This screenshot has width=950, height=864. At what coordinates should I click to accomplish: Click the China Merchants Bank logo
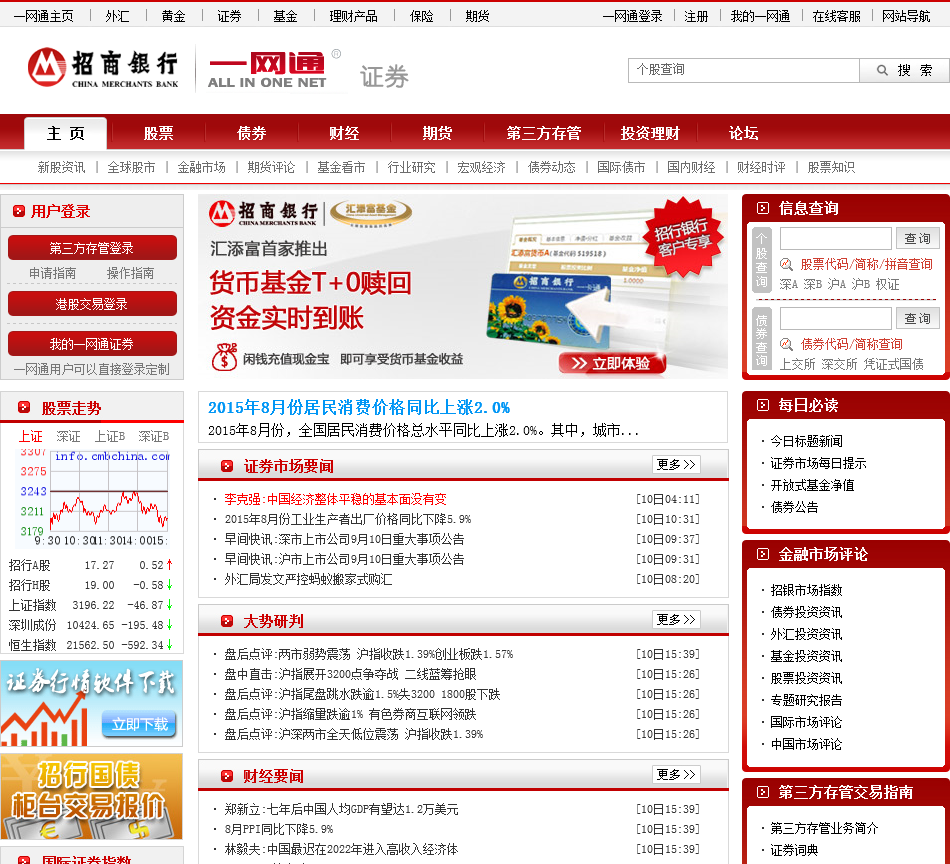pyautogui.click(x=103, y=68)
